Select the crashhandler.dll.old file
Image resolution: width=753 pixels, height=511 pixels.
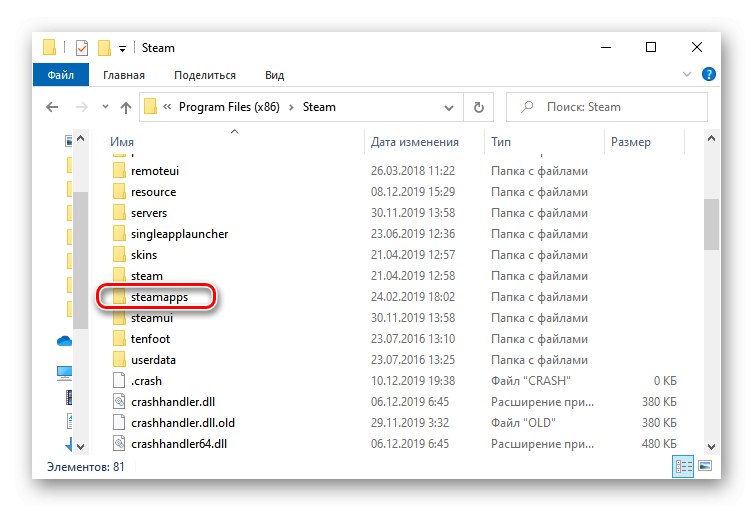(182, 423)
